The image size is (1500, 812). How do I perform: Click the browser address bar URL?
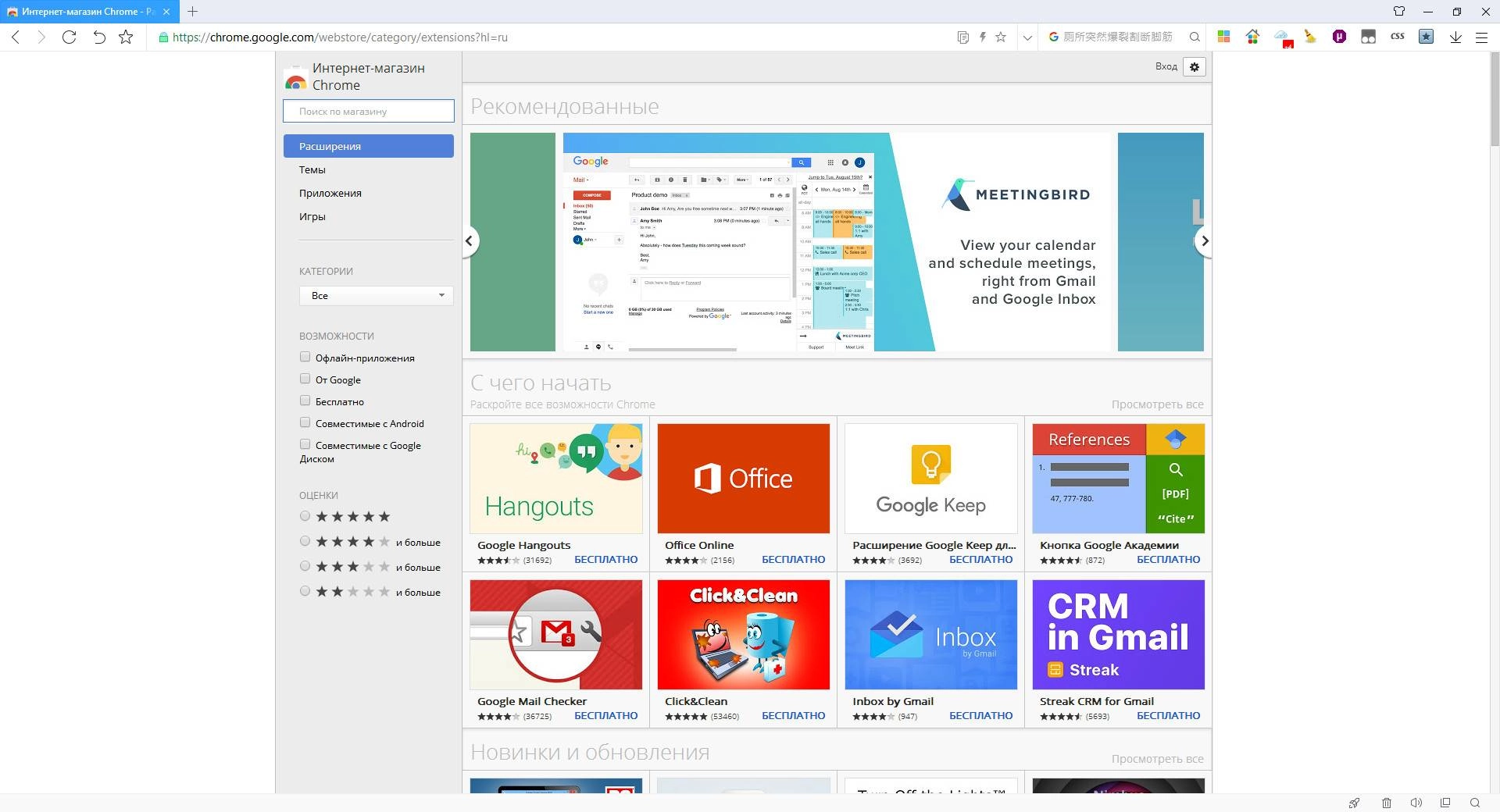tap(340, 37)
